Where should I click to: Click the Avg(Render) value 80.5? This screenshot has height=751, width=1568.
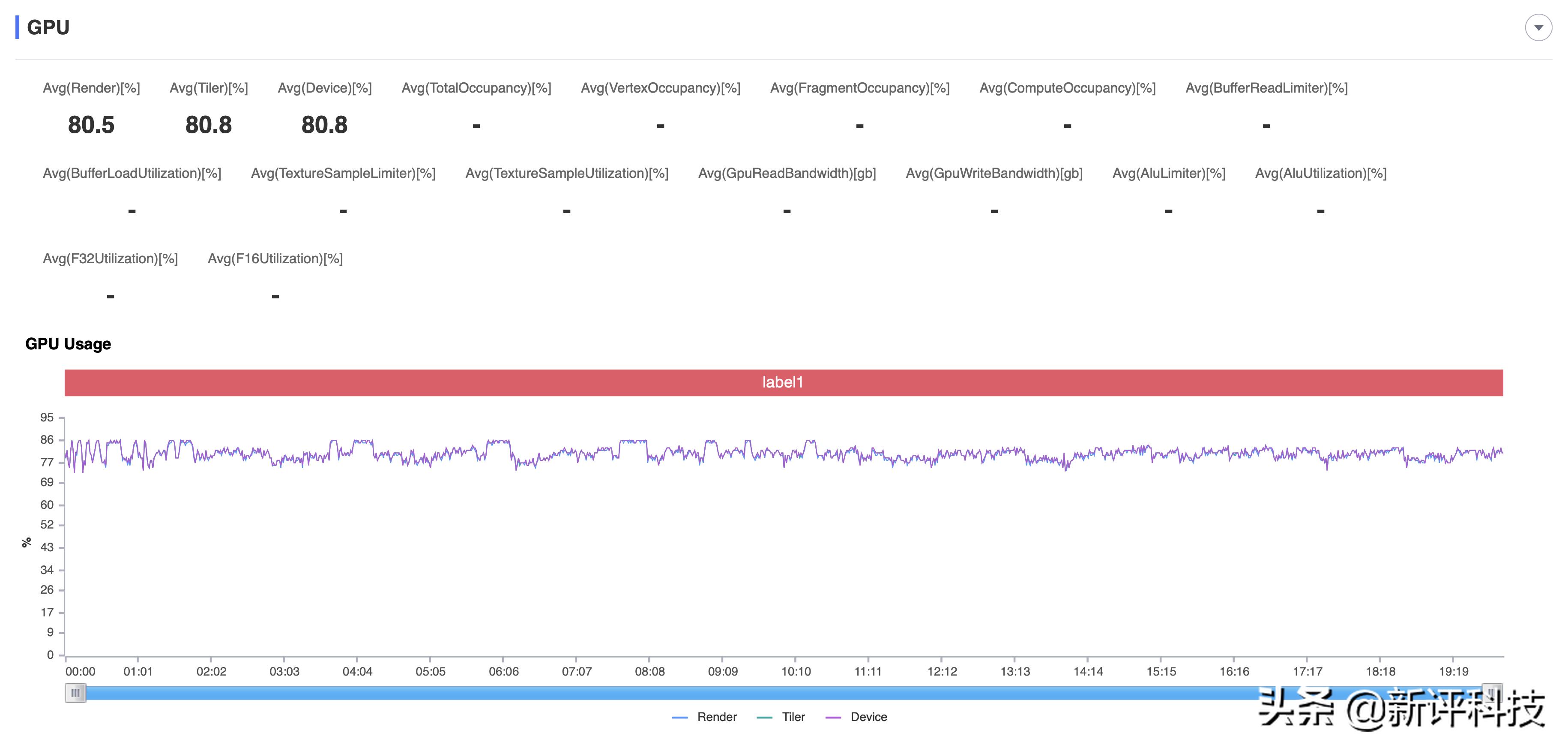point(91,125)
